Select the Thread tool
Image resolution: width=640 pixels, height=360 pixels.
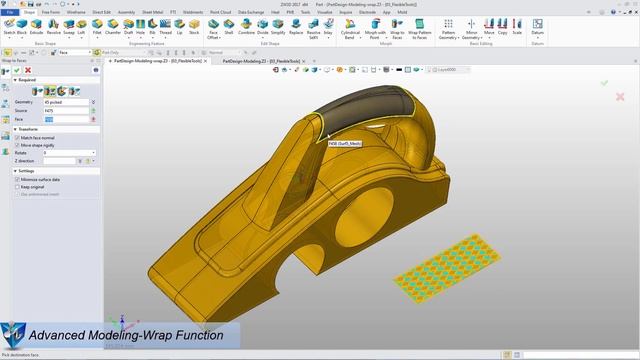click(165, 27)
